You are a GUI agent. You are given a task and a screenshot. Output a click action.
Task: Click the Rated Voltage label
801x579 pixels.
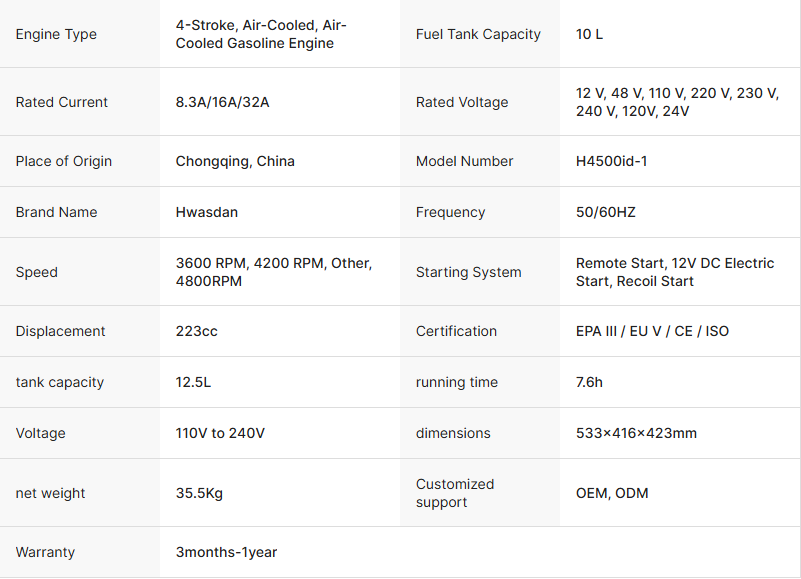[462, 102]
